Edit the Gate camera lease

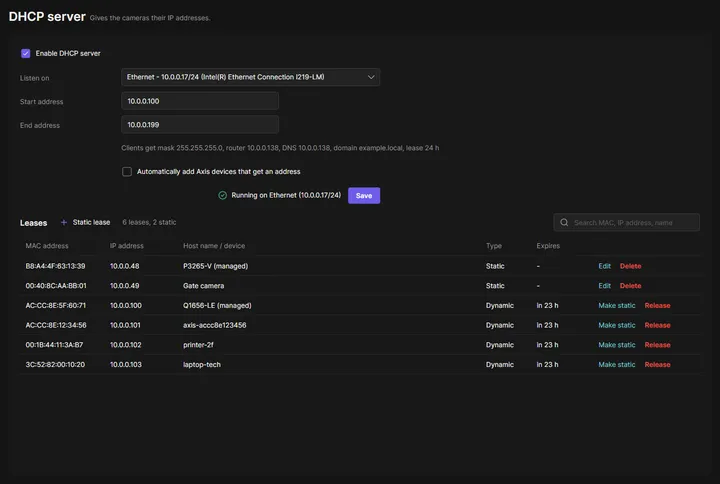click(604, 286)
